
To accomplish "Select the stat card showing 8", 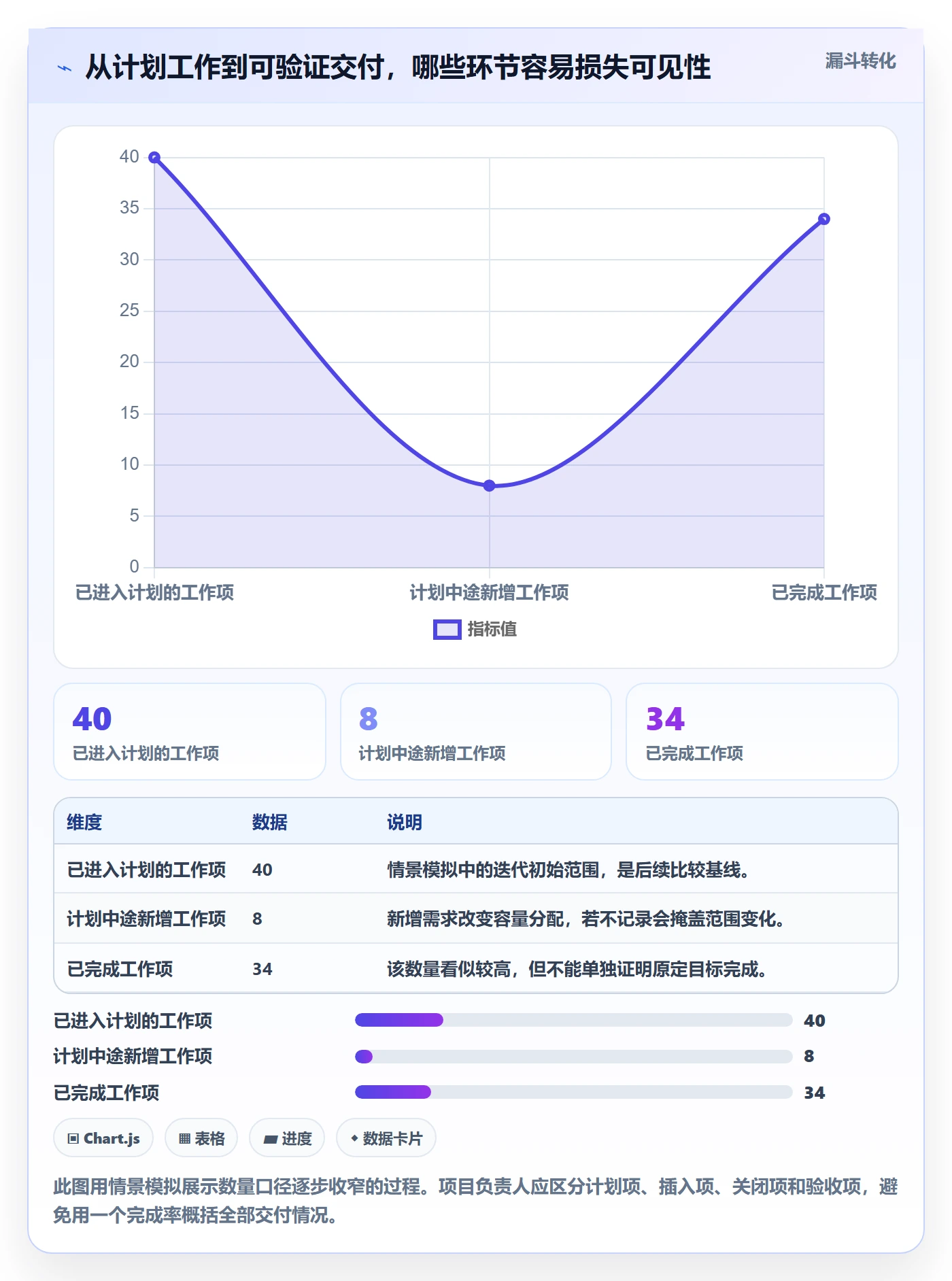I will (476, 732).
